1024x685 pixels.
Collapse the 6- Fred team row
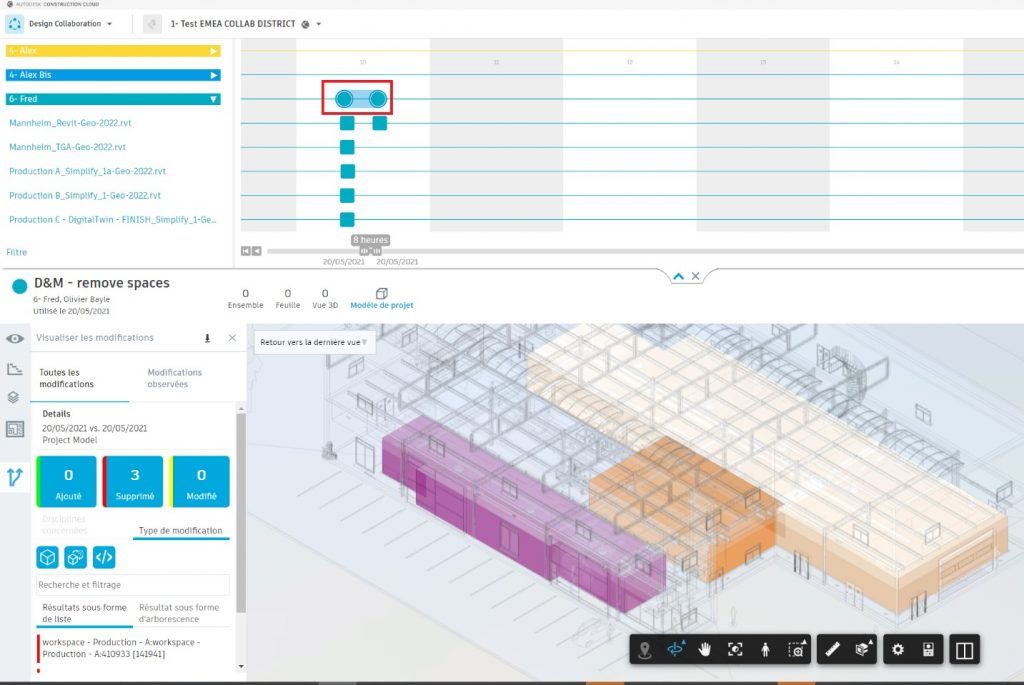213,99
